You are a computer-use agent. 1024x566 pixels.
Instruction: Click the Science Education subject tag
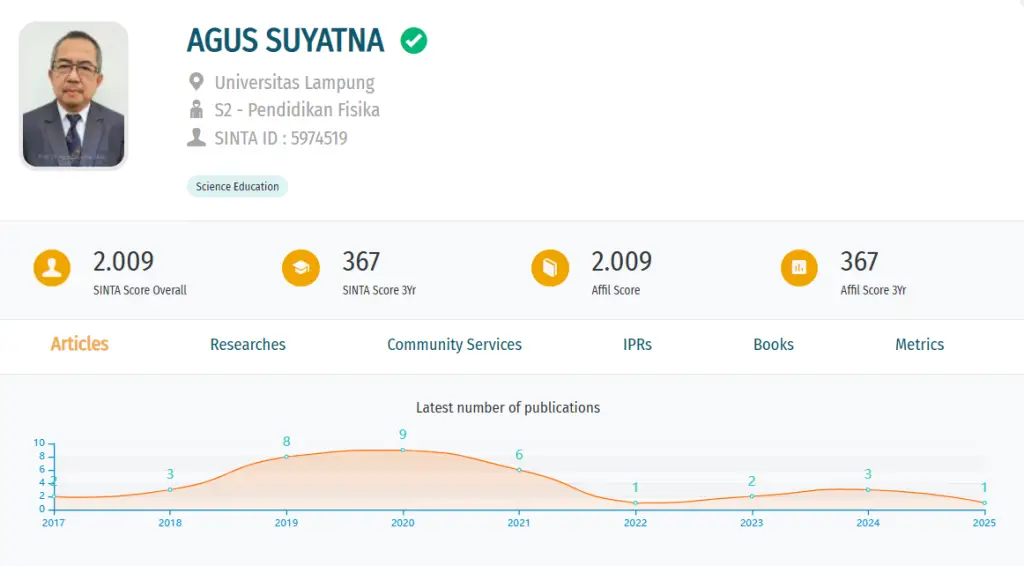click(237, 187)
